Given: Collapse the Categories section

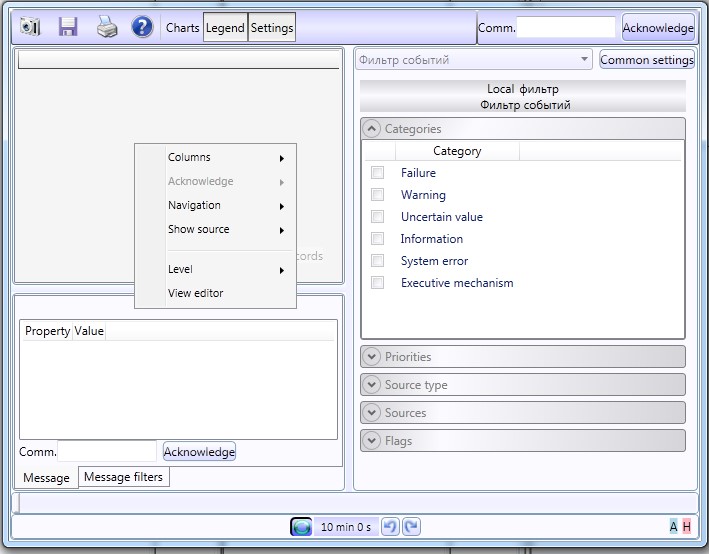Looking at the screenshot, I should coord(371,129).
